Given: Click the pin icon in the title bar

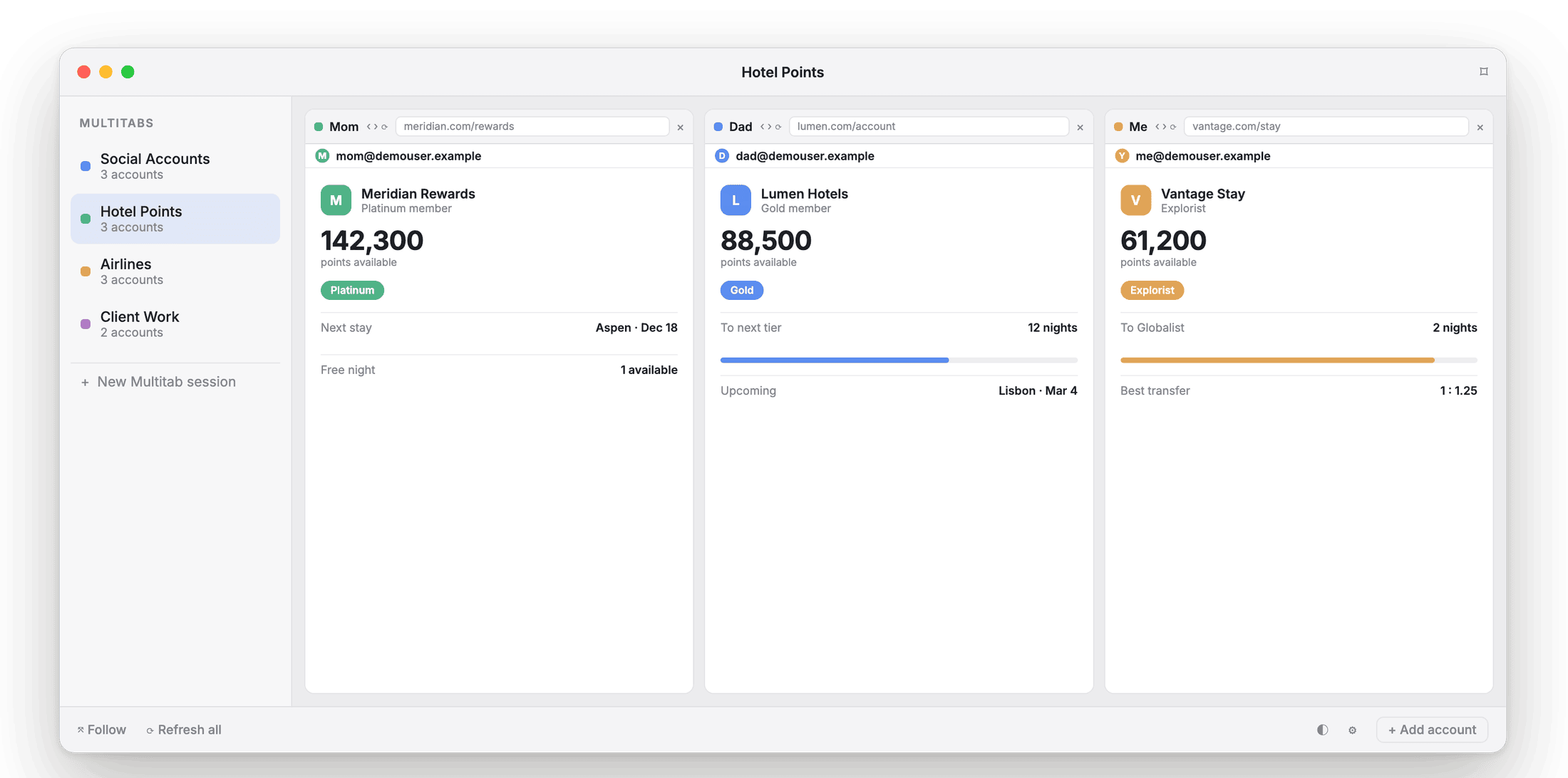Looking at the screenshot, I should point(1484,71).
